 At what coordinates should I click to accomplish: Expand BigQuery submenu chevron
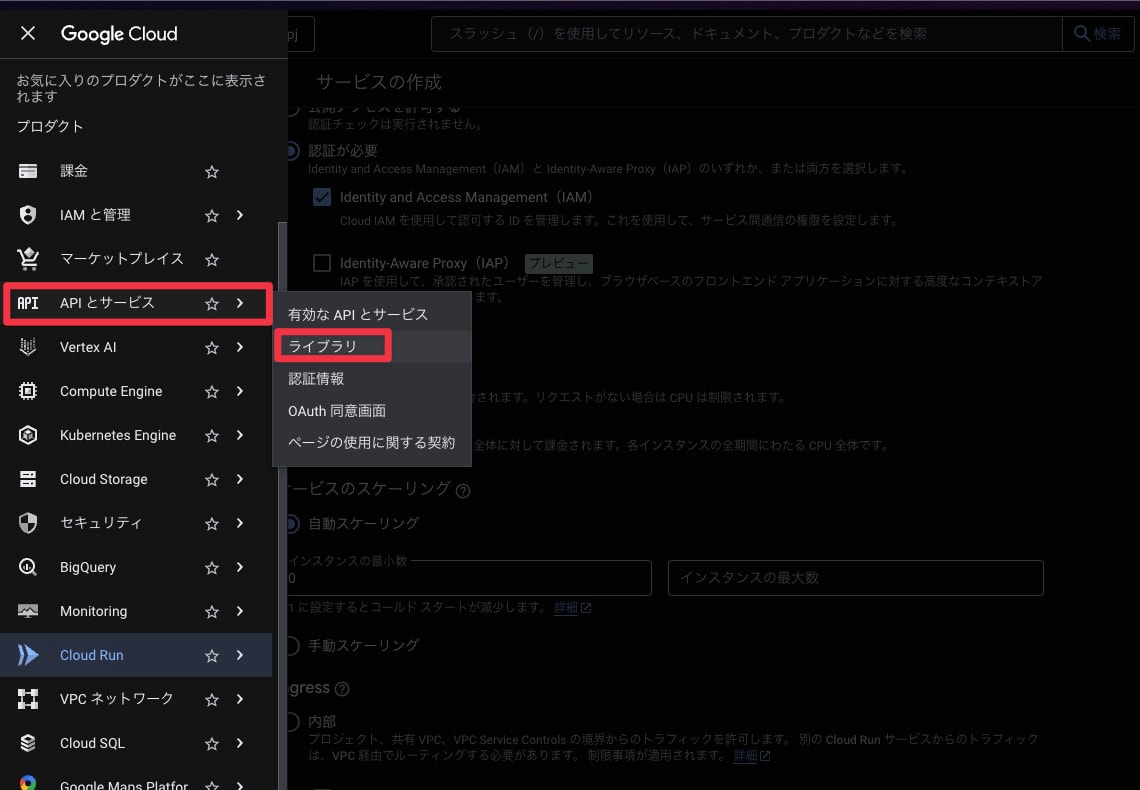(240, 567)
